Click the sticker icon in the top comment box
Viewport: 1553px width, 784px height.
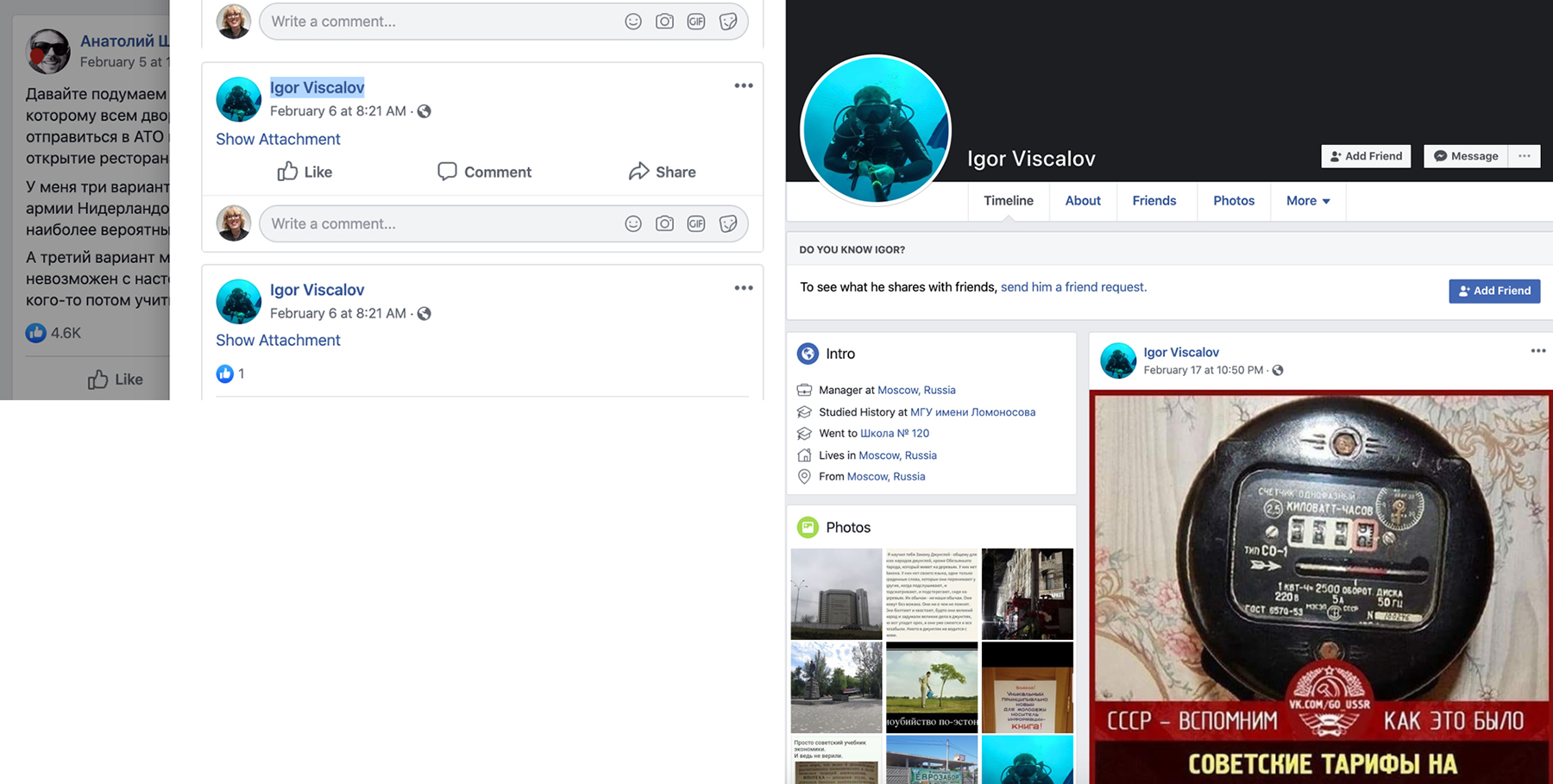point(728,22)
